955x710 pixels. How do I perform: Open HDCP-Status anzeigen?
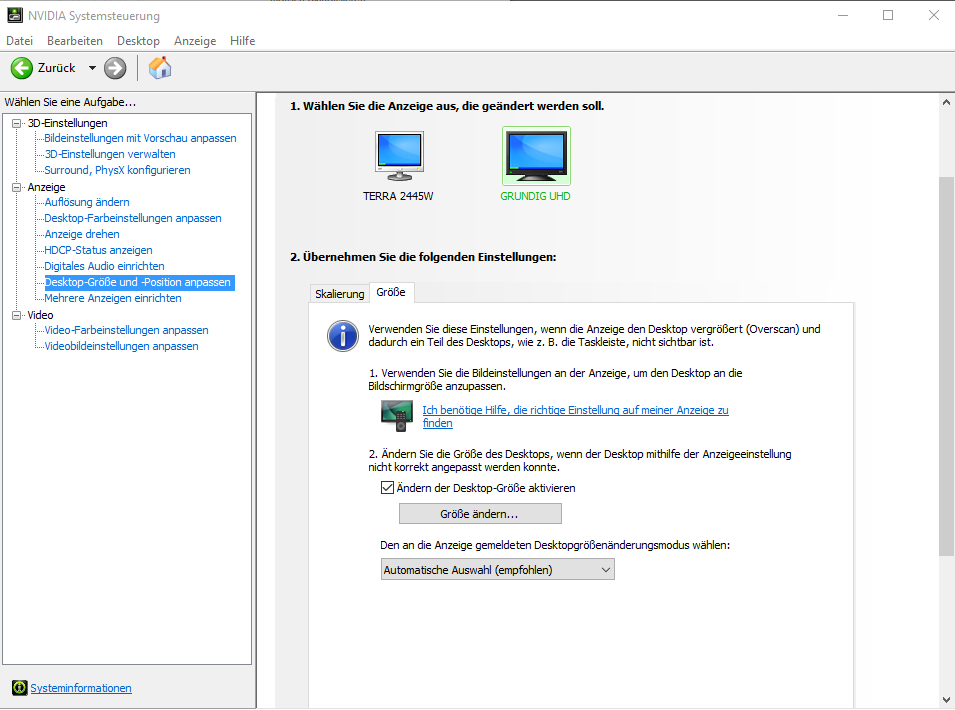click(x=98, y=250)
